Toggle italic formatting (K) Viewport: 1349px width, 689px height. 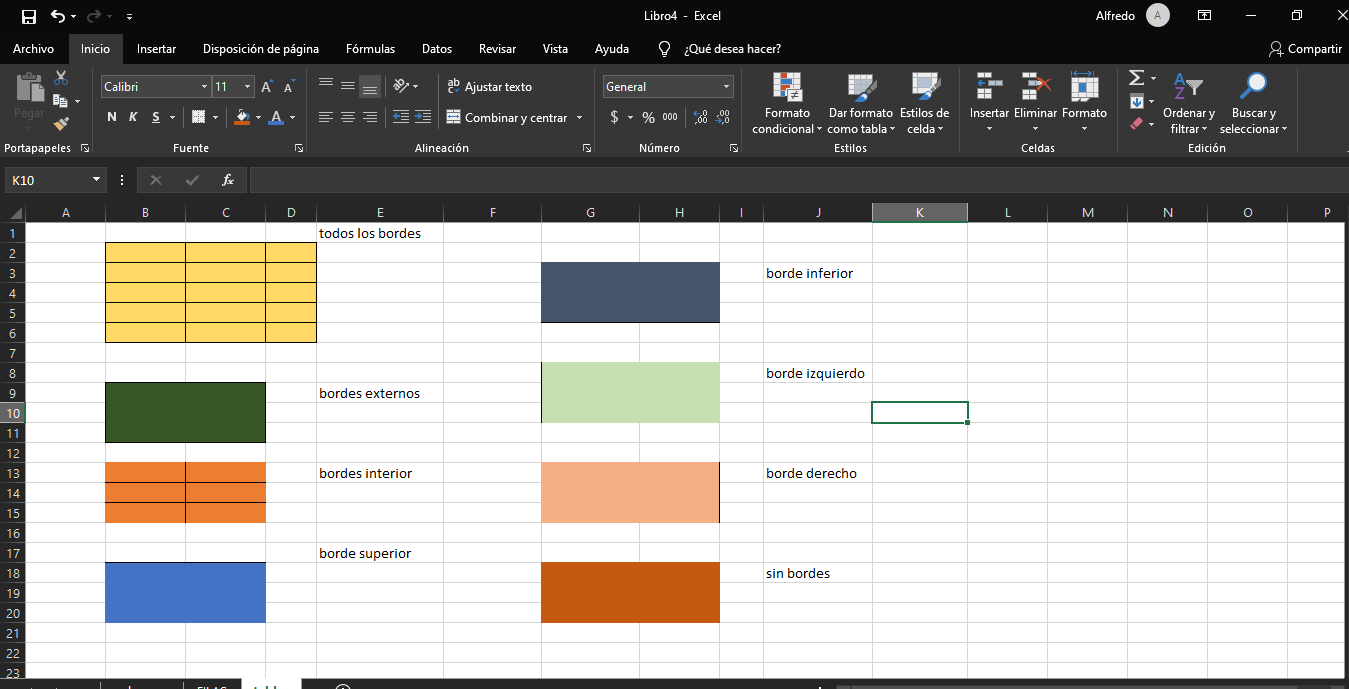tap(133, 117)
